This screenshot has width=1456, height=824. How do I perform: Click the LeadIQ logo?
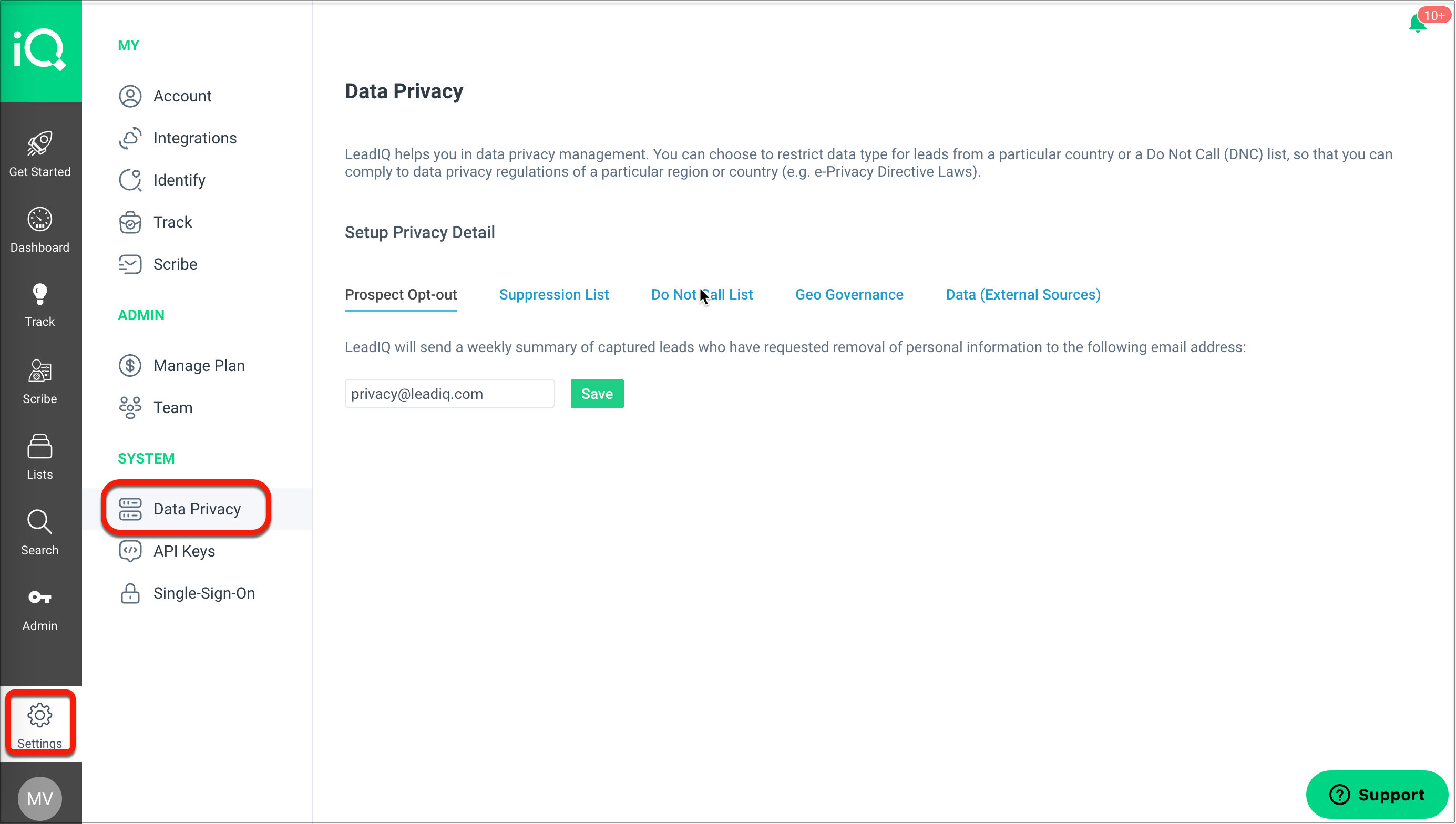tap(39, 50)
